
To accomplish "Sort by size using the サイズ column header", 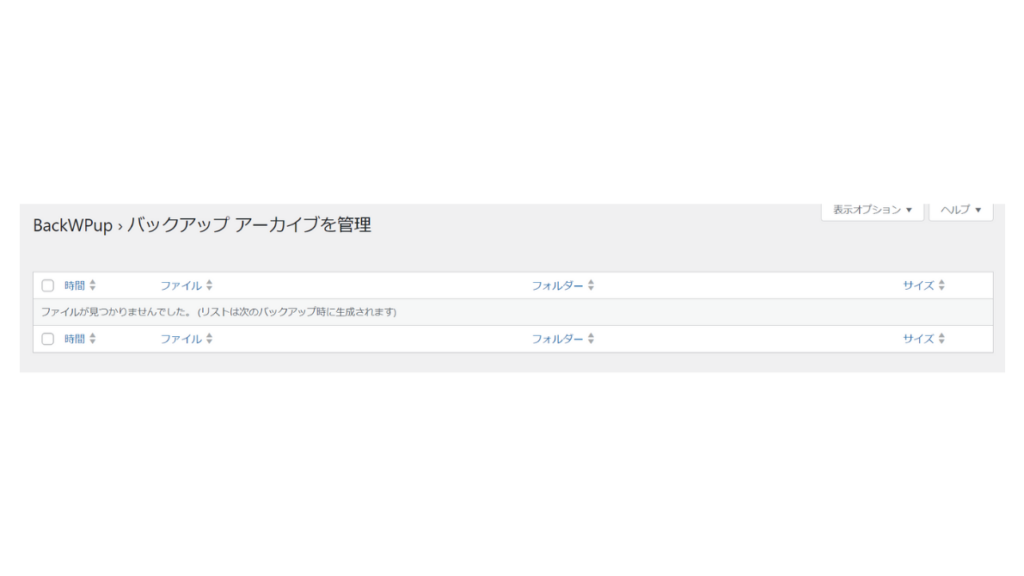I will pos(920,285).
